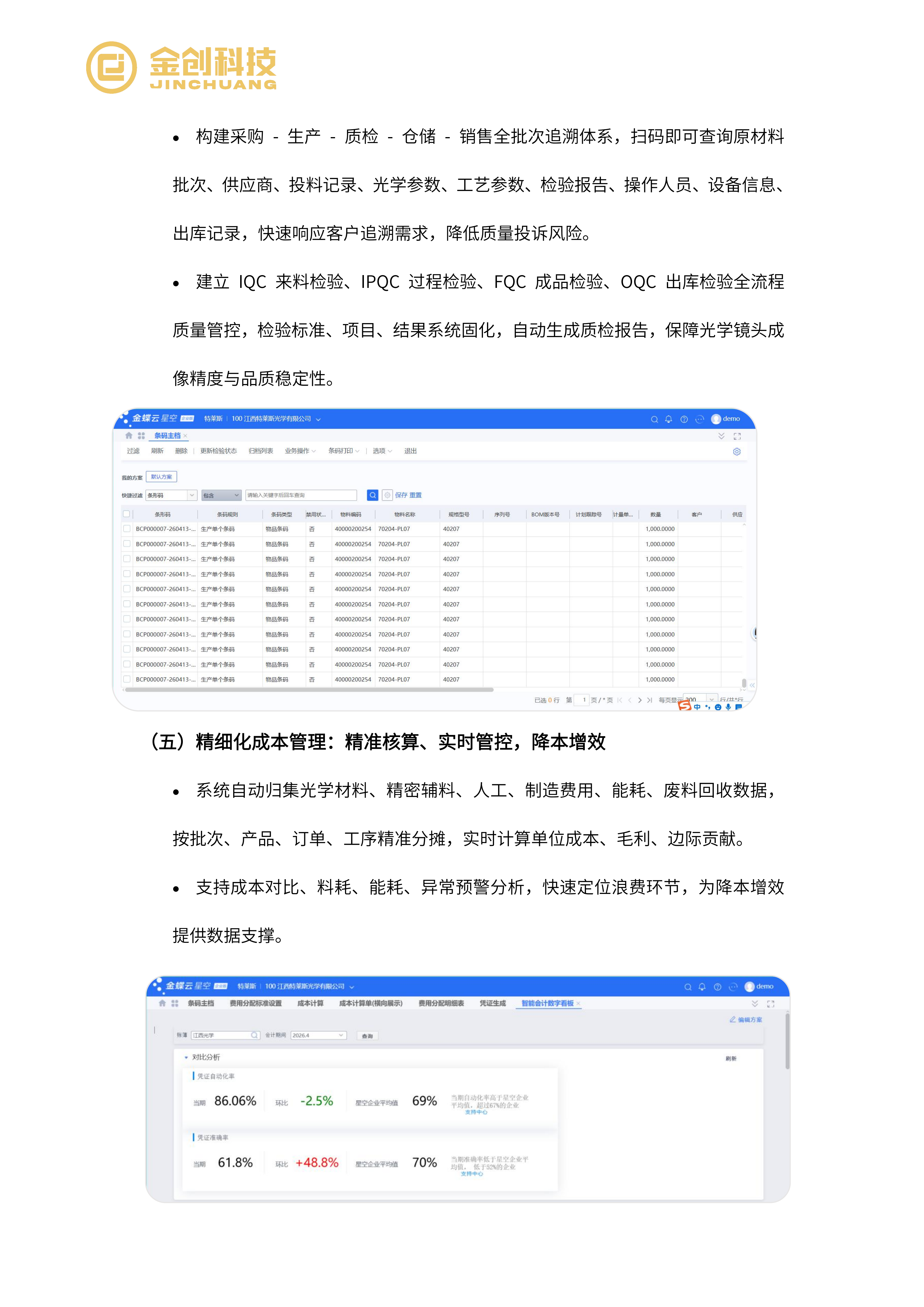Open notification bell in lower screenshot header

pyautogui.click(x=702, y=987)
